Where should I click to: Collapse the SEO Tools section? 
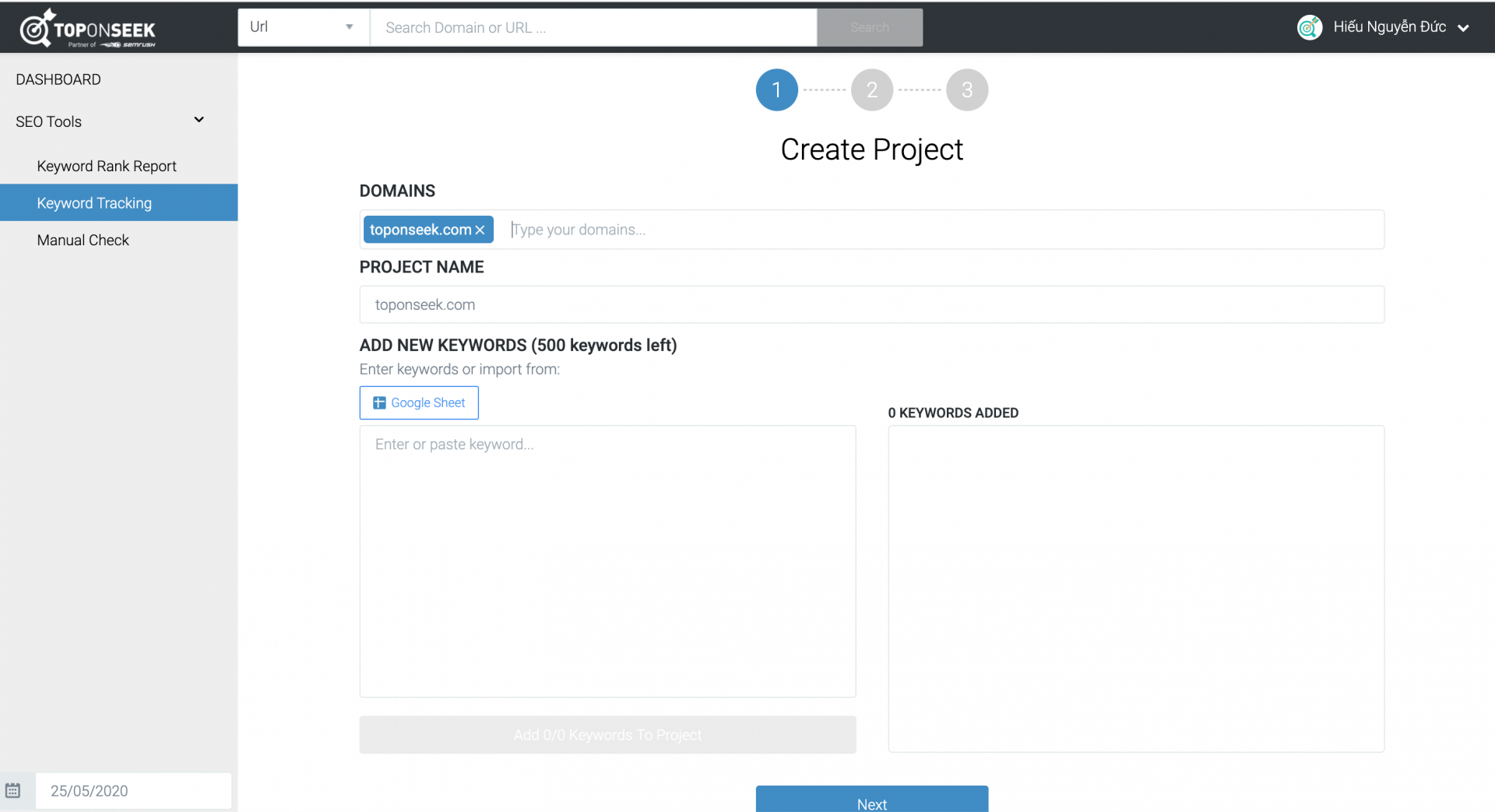pos(199,120)
